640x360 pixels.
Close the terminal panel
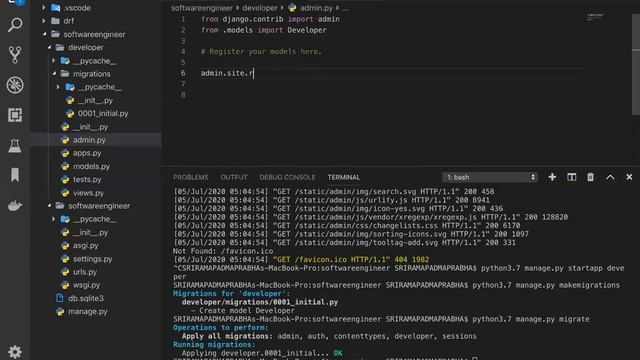[629, 177]
